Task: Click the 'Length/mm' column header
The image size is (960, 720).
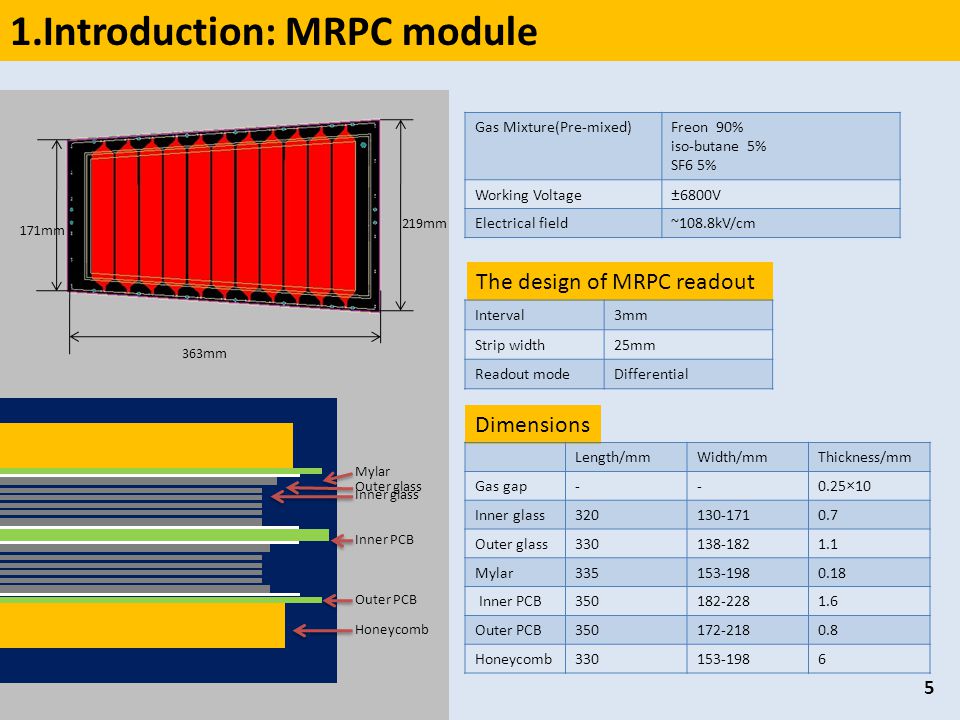Action: 612,457
